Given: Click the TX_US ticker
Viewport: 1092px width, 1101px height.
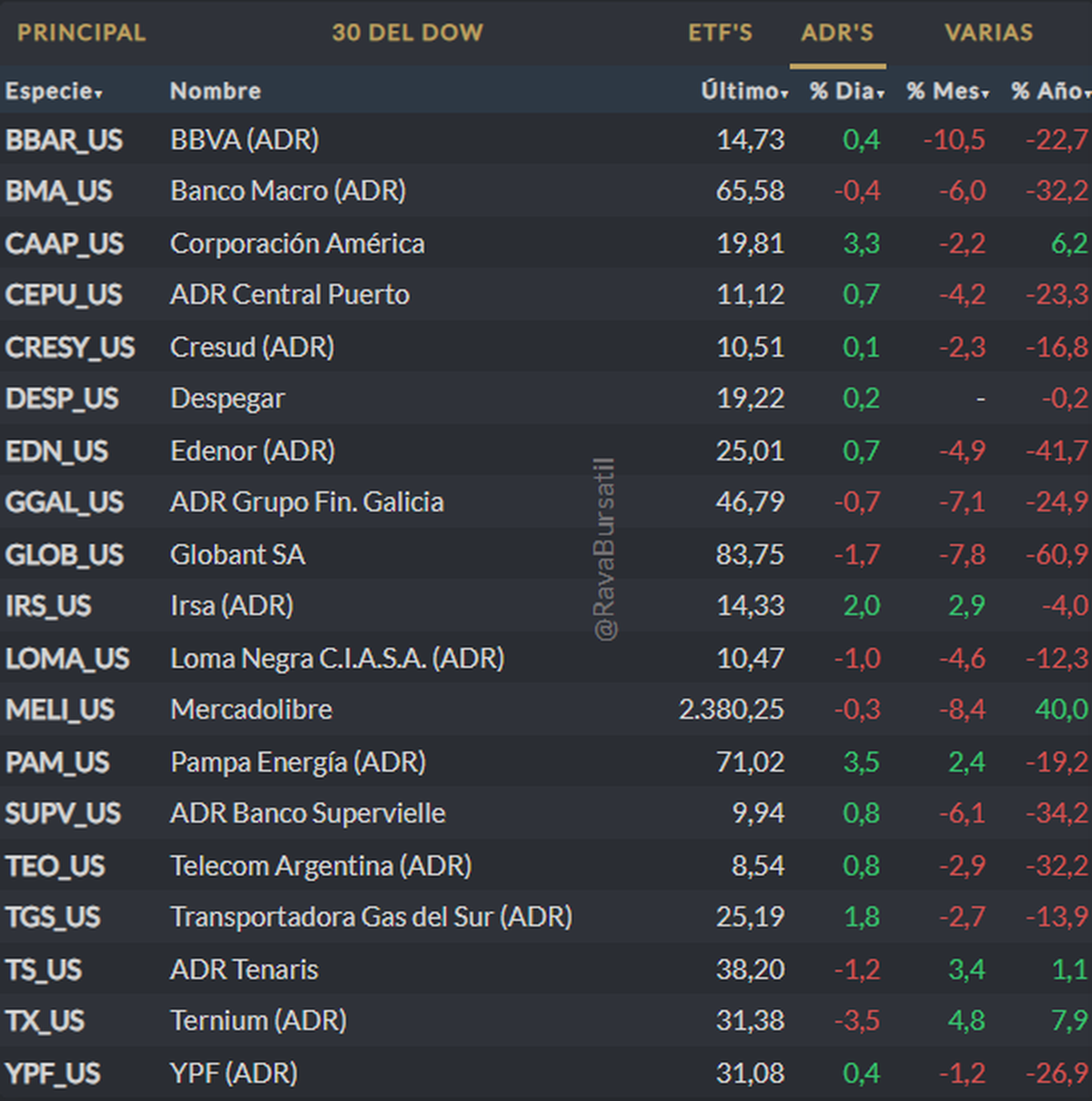Looking at the screenshot, I should (x=45, y=1021).
